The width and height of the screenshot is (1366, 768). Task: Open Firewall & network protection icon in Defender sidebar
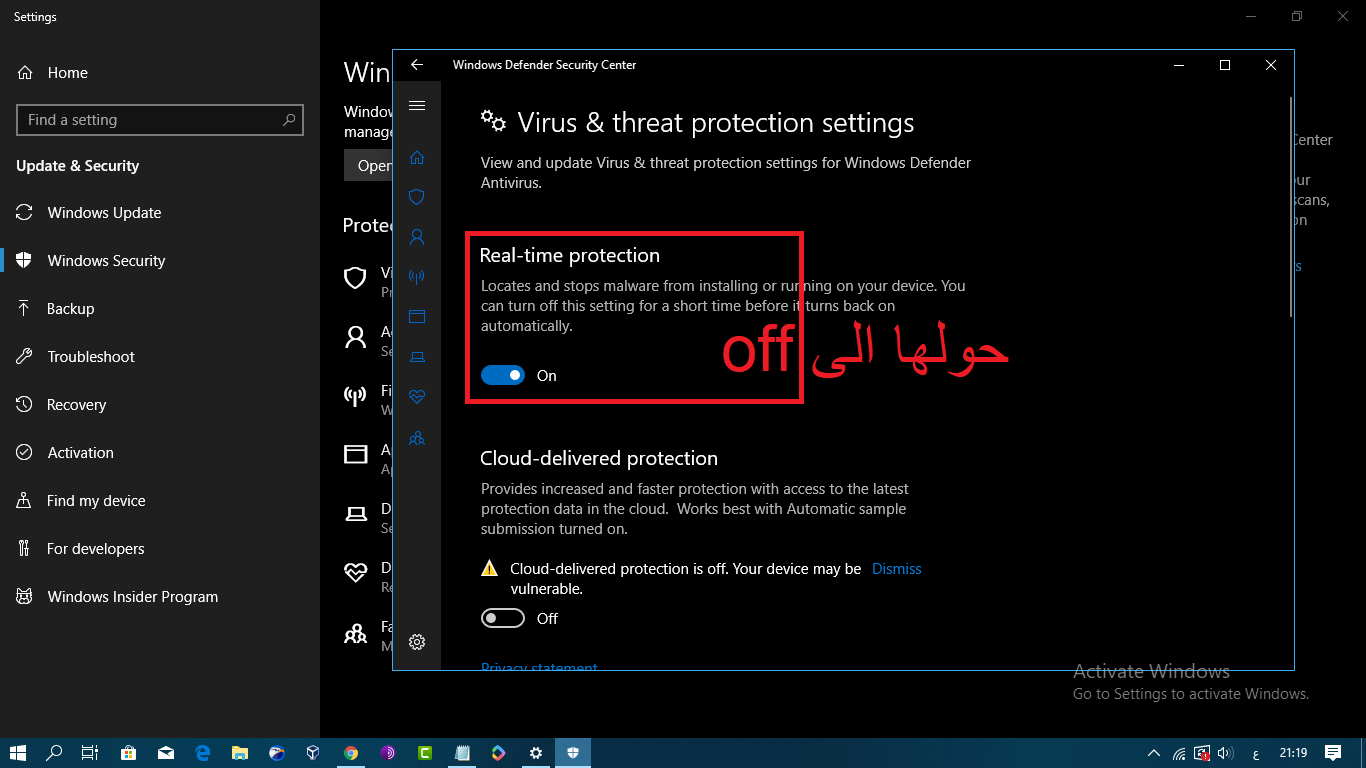[x=417, y=277]
